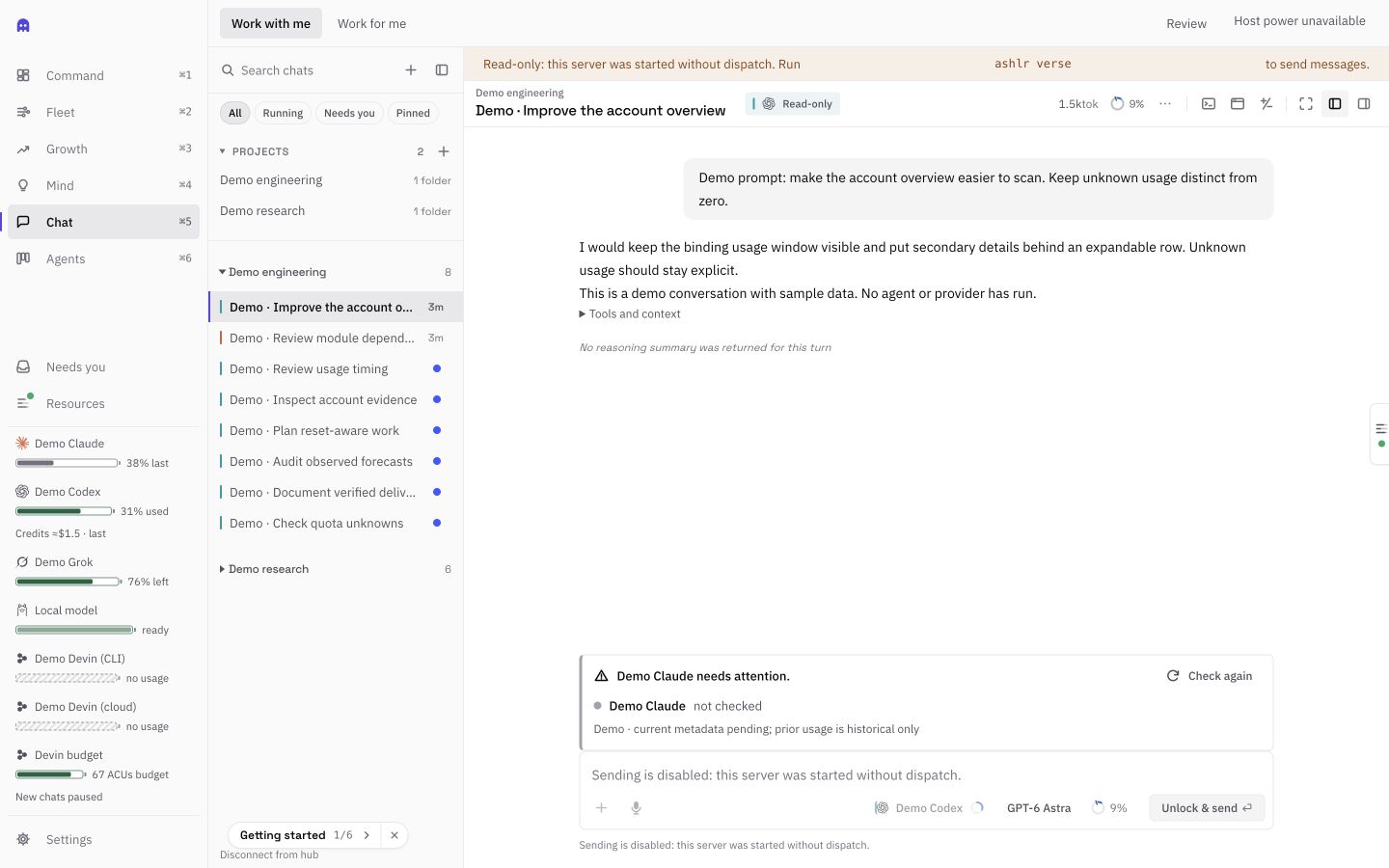Image resolution: width=1389 pixels, height=868 pixels.
Task: Toggle the chat list sidebar panel icon
Action: coord(442,70)
